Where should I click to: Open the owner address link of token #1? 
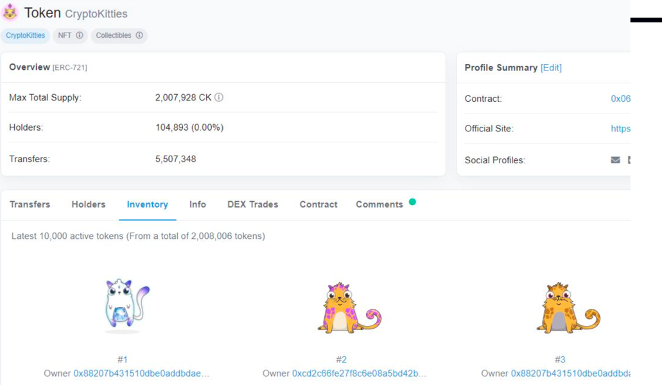click(x=141, y=373)
